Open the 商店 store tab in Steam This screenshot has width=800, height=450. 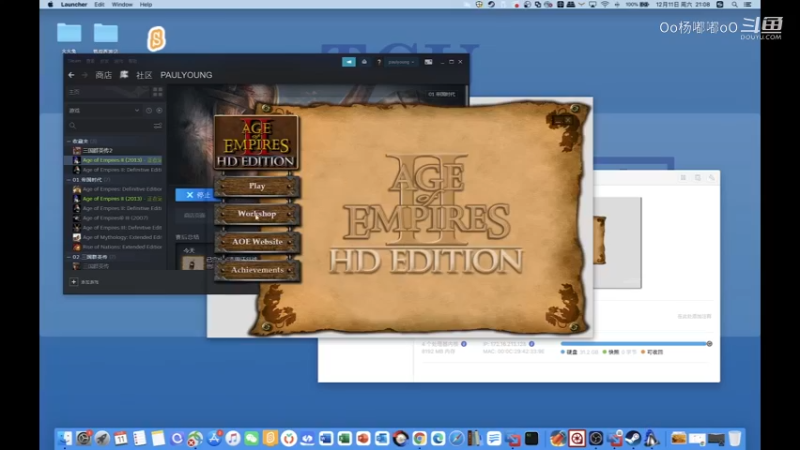coord(104,75)
